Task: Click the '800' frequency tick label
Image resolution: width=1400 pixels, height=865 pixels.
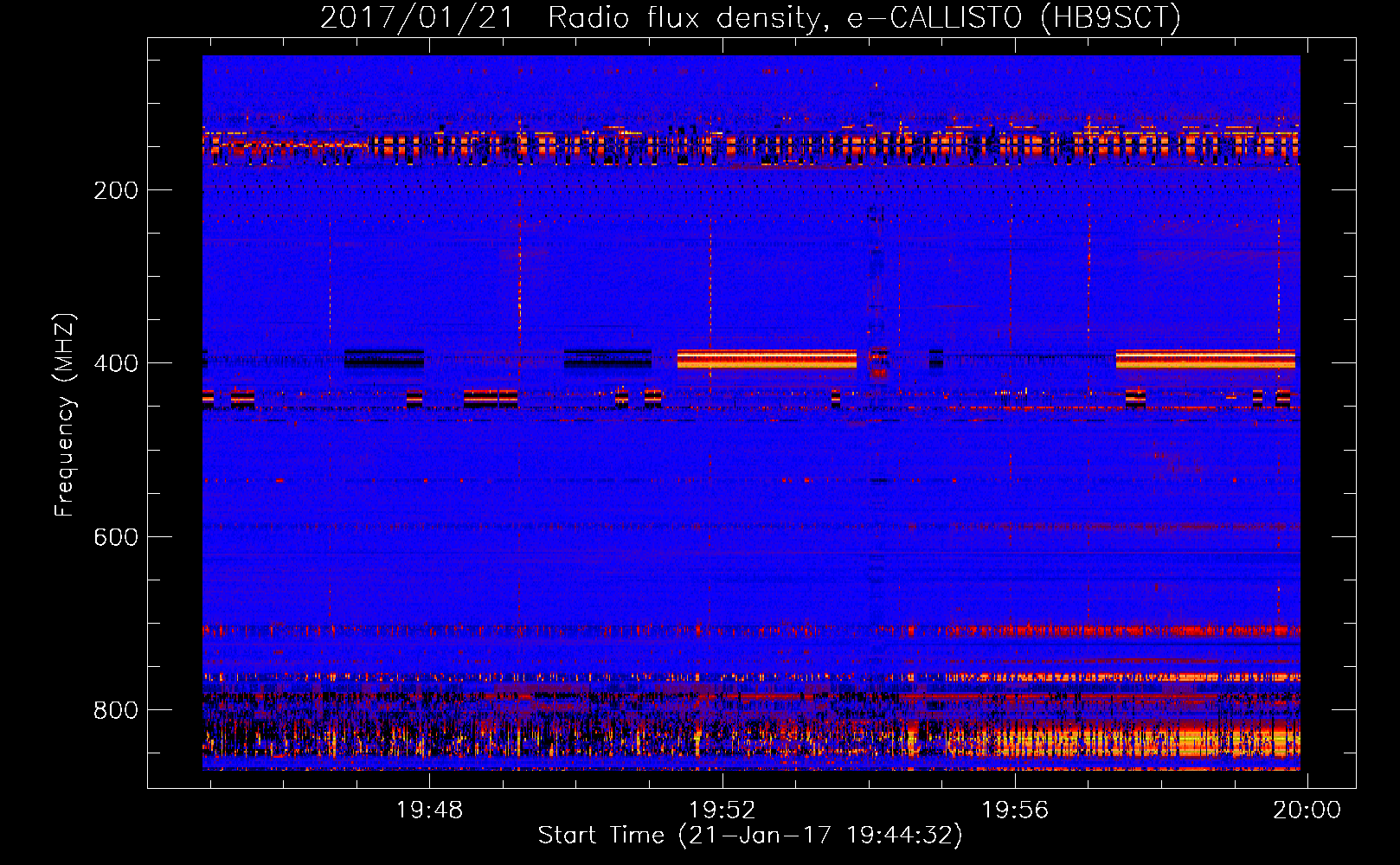Action: (116, 710)
